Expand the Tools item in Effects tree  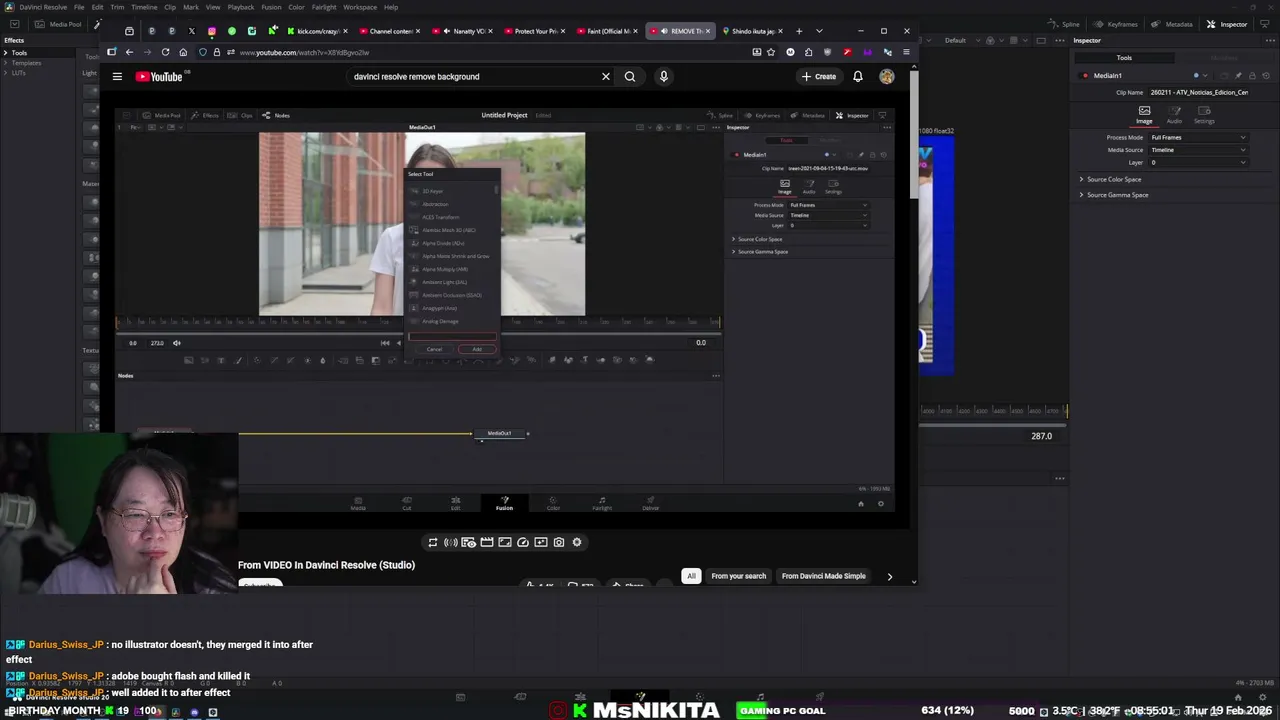(x=5, y=52)
